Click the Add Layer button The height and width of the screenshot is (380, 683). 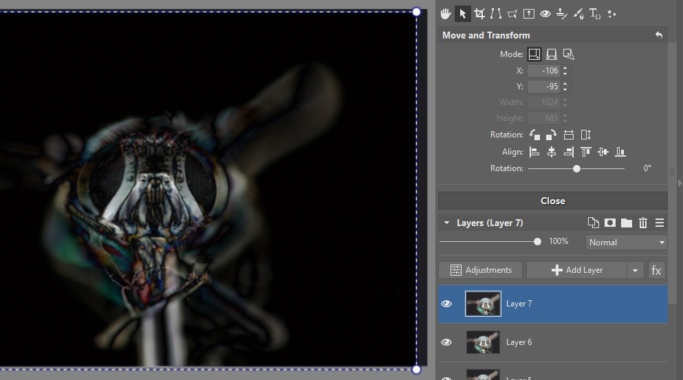click(x=577, y=270)
